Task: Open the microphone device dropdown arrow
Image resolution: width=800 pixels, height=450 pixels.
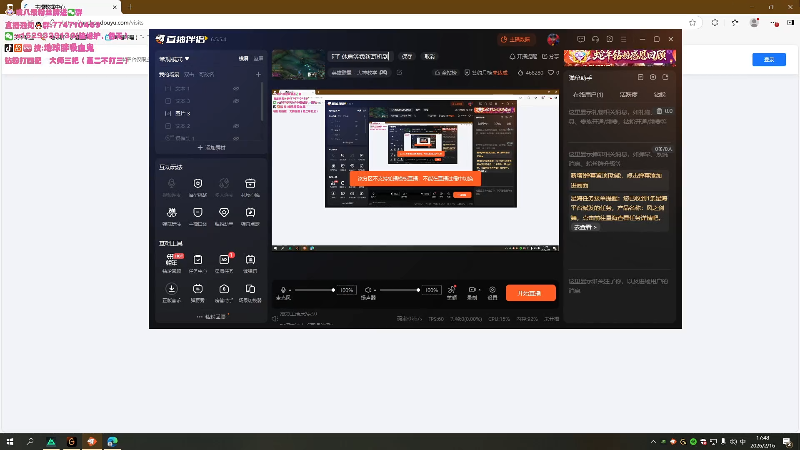Action: click(290, 290)
